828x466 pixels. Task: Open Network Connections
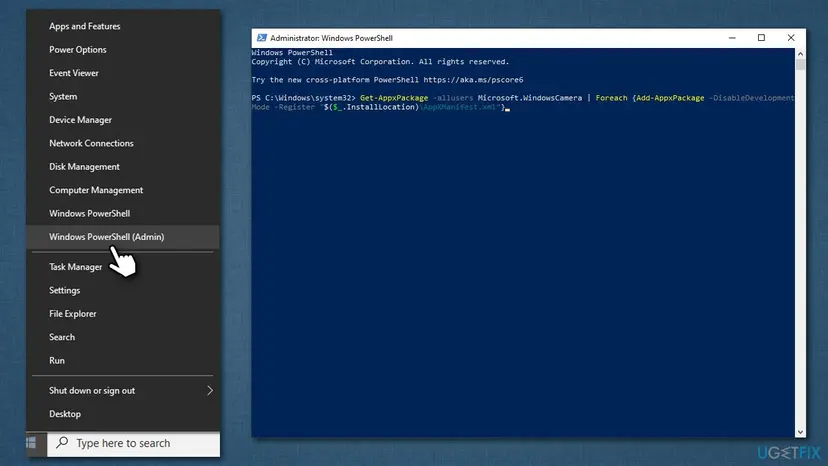(91, 143)
